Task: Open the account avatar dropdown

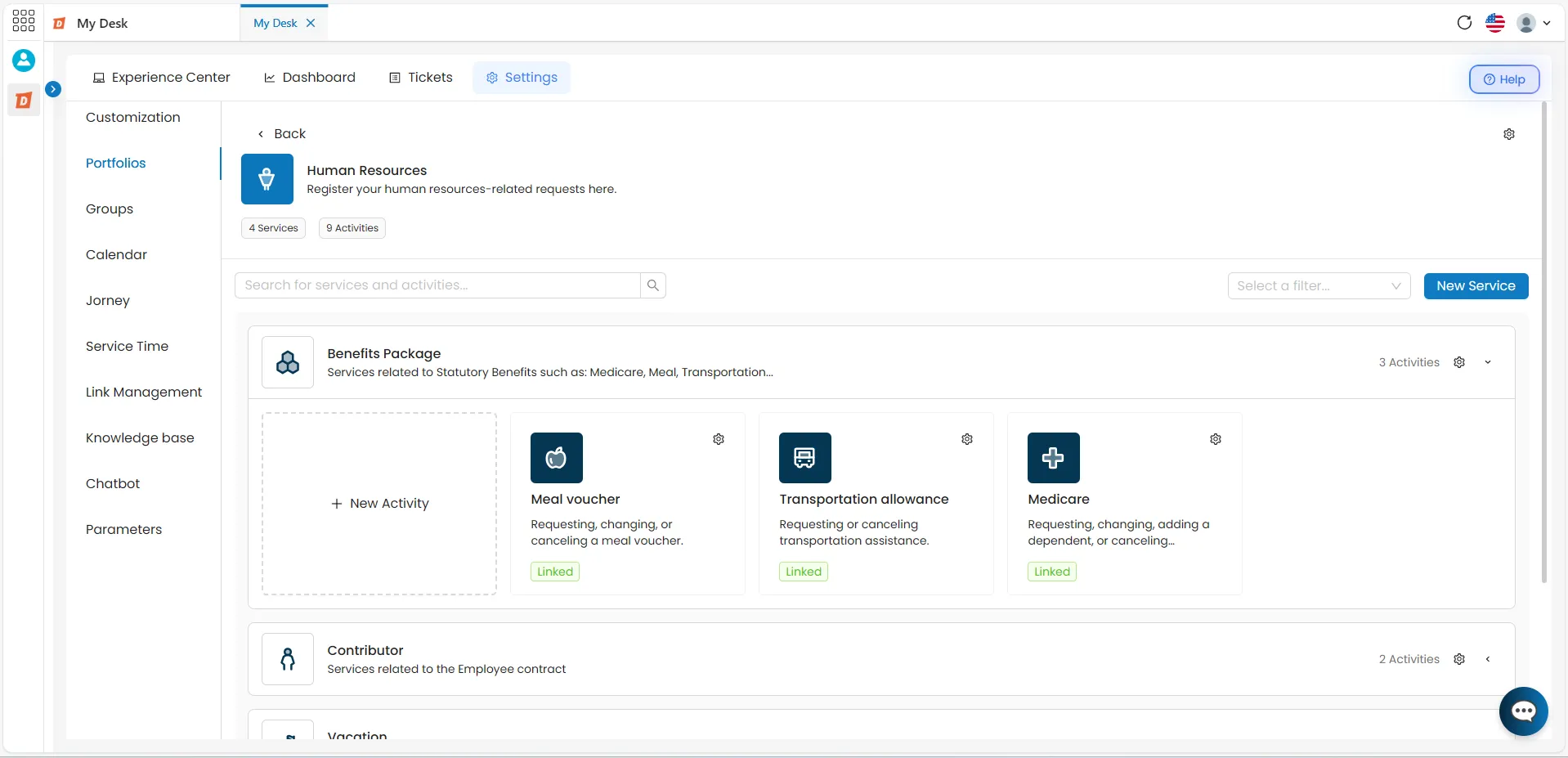Action: click(x=1534, y=23)
